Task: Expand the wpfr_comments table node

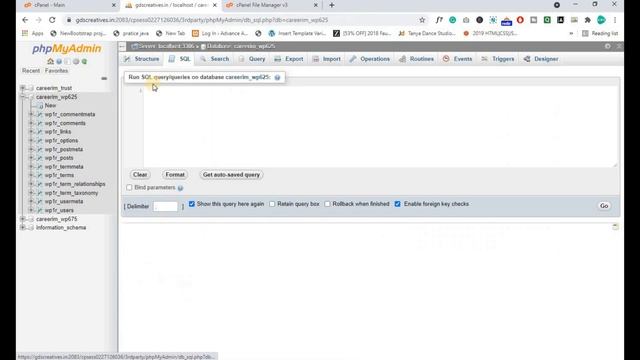Action: pos(31,123)
